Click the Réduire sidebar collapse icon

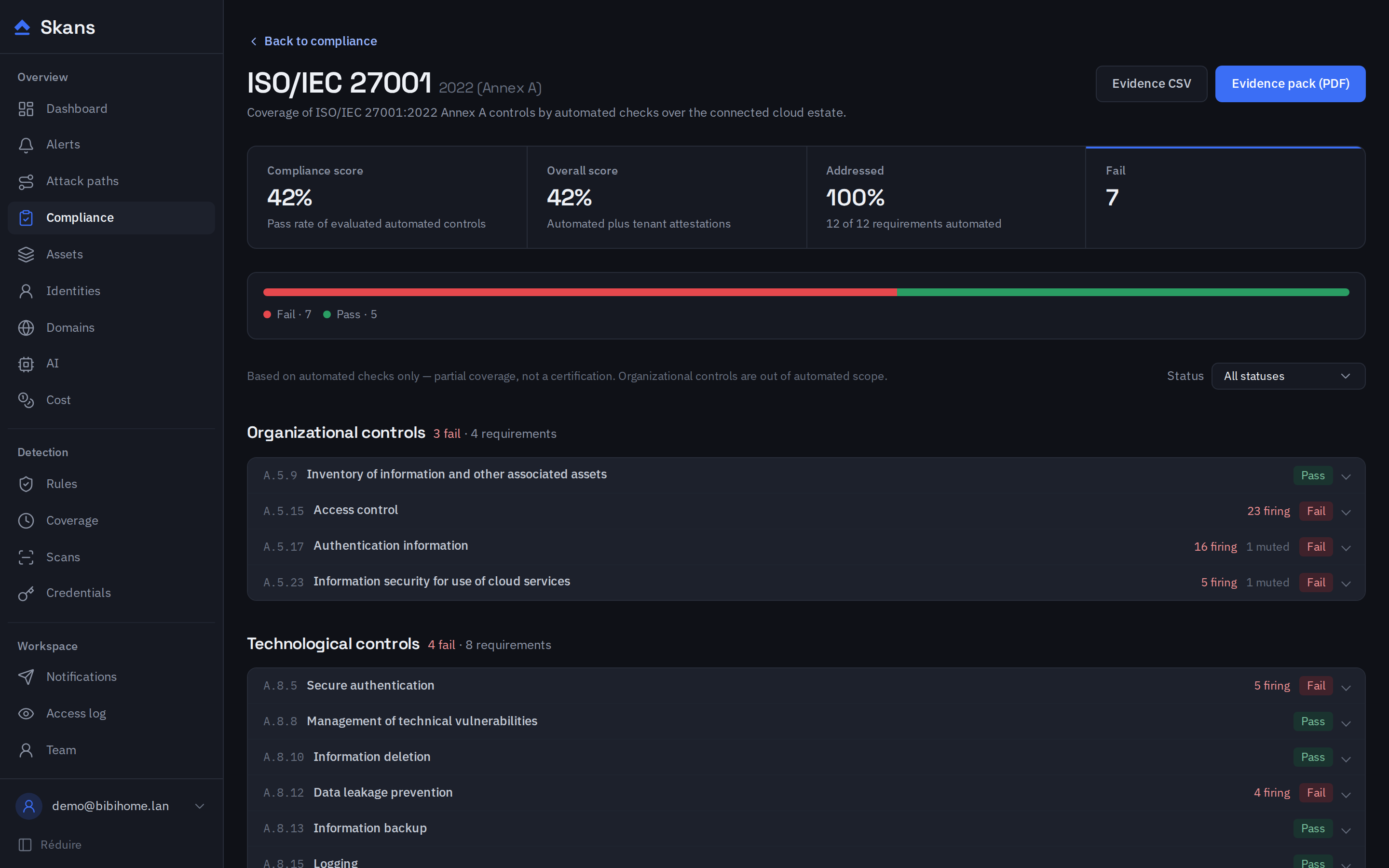25,844
